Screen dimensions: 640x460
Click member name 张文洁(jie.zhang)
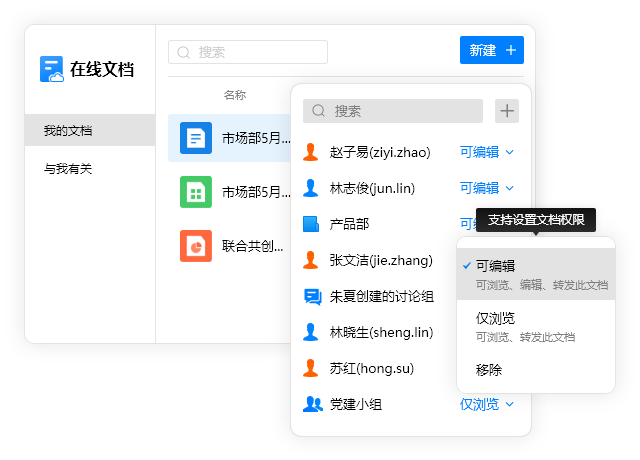click(x=381, y=260)
